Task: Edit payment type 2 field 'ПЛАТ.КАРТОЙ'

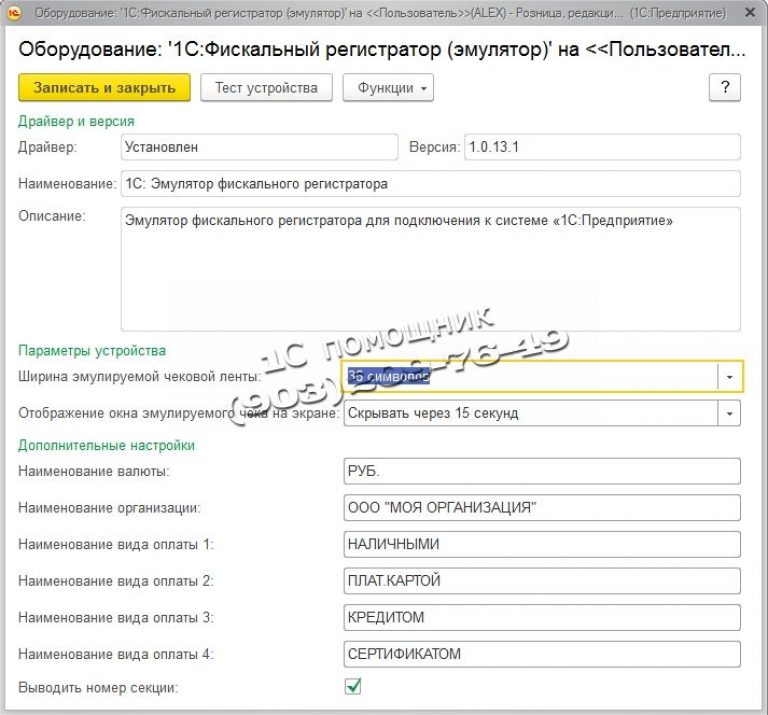Action: [x=540, y=580]
